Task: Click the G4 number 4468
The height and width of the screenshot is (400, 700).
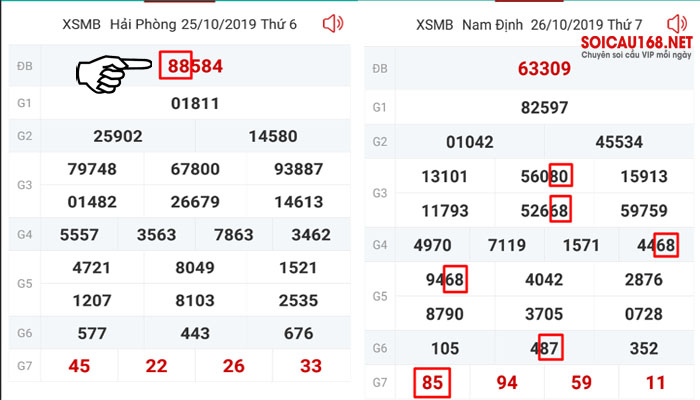Action: click(x=656, y=245)
